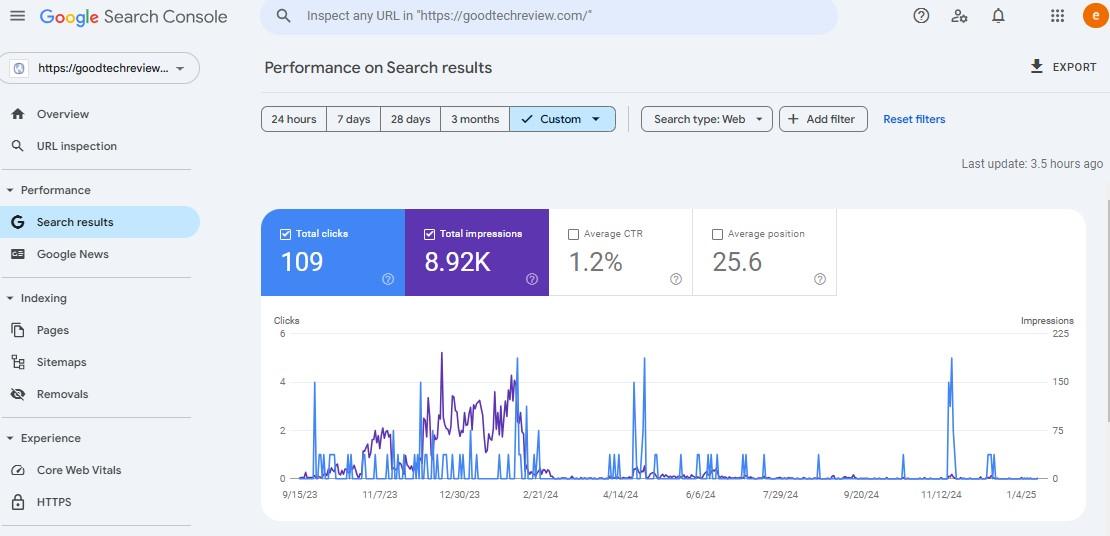The width and height of the screenshot is (1110, 536).
Task: Click the Removals crossed-eye icon
Action: [x=18, y=394]
